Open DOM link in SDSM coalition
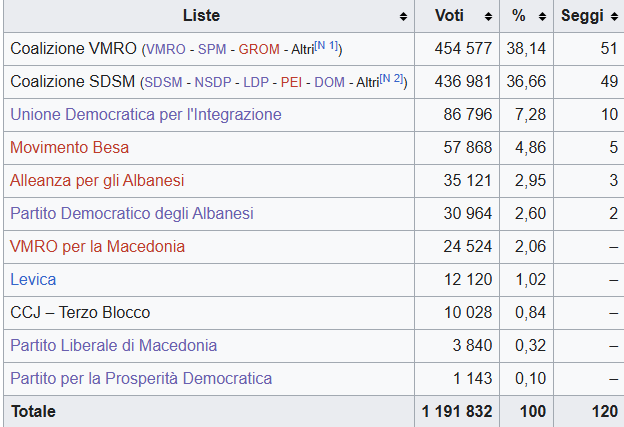The image size is (624, 427). coord(330,82)
